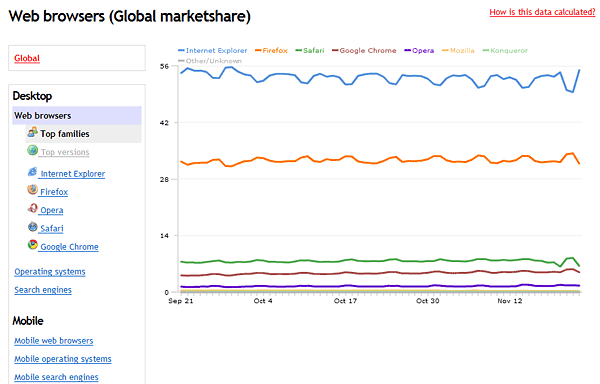Click Mozilla legend entry in chart
Screen dimensions: 600x384
click(458, 50)
